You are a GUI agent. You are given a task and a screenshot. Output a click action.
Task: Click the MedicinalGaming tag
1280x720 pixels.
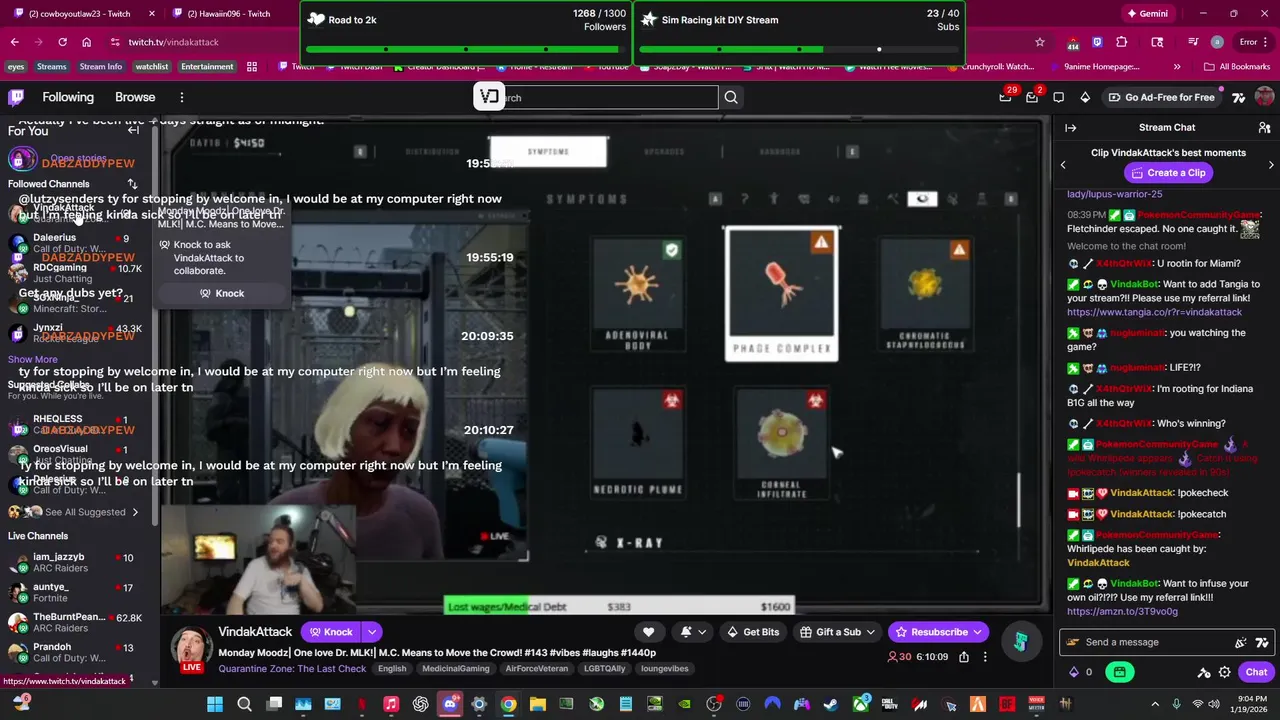(x=455, y=669)
